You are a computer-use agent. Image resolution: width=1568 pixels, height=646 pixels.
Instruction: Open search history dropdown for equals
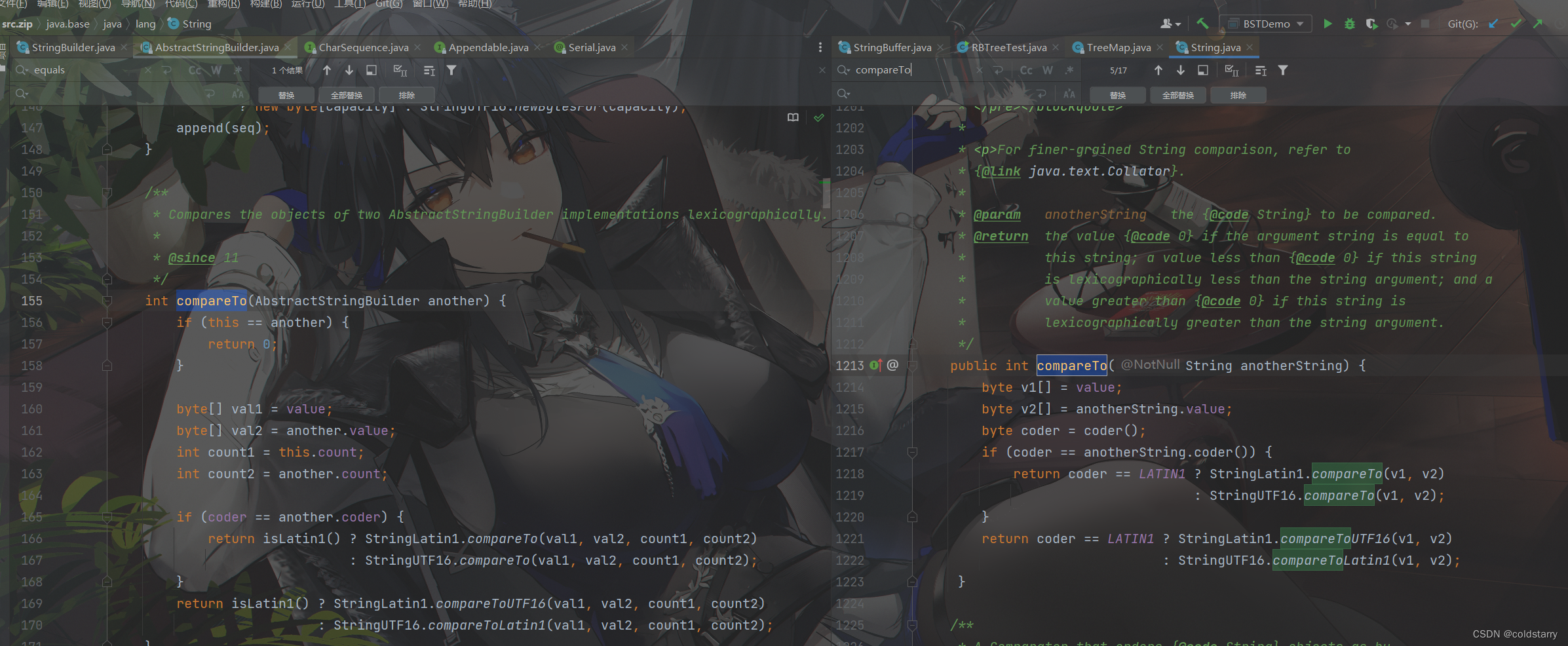[x=21, y=70]
